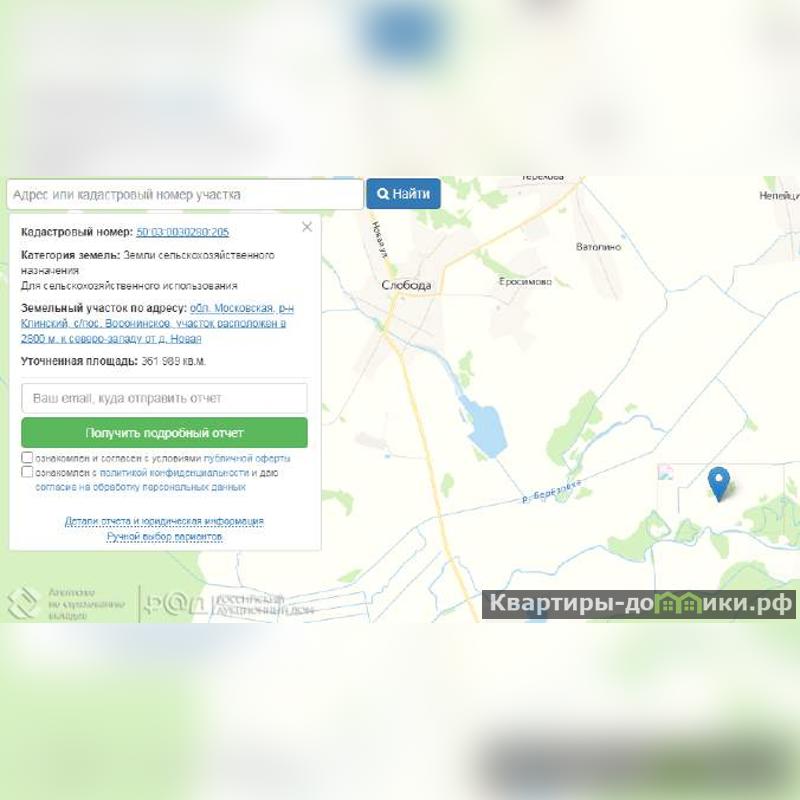Close the cadastral info panel

pos(307,227)
